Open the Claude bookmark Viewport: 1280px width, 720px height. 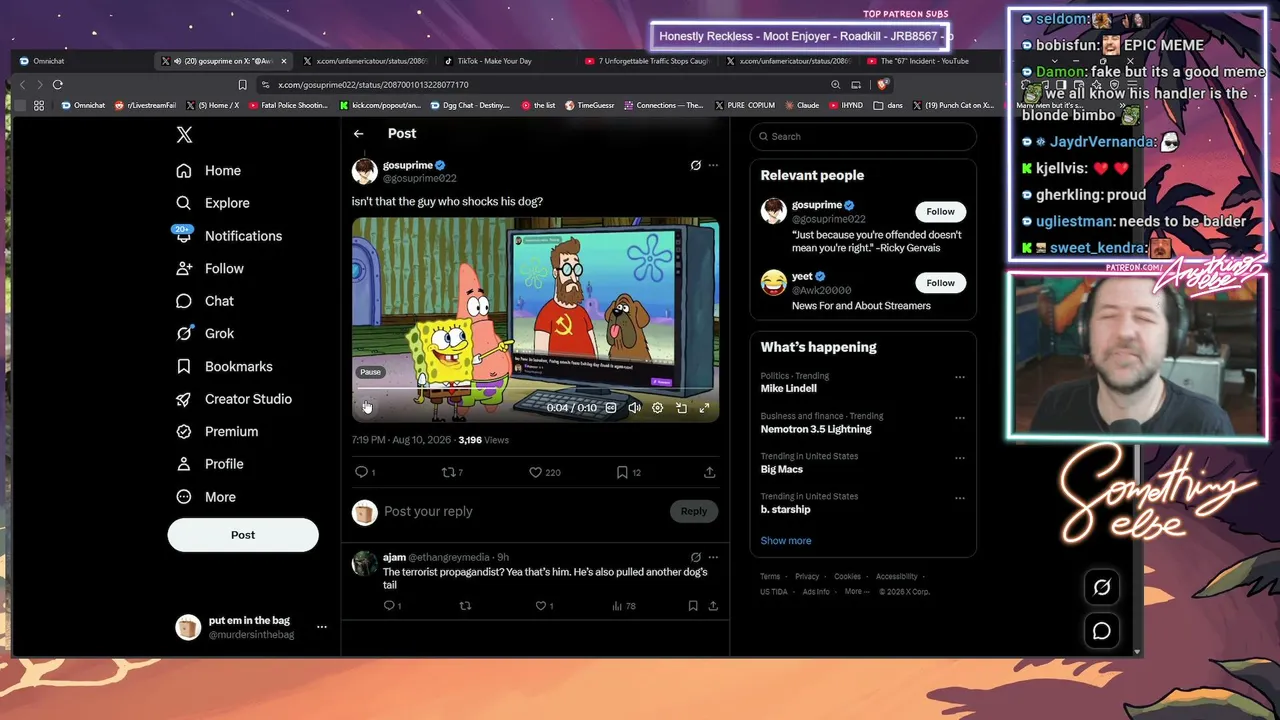[800, 105]
